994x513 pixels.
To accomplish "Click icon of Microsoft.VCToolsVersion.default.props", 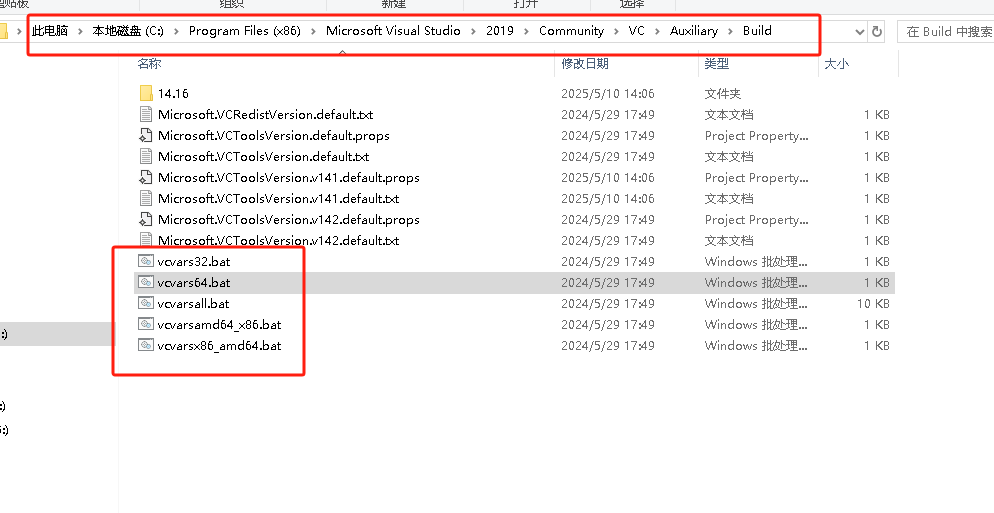I will [x=146, y=135].
